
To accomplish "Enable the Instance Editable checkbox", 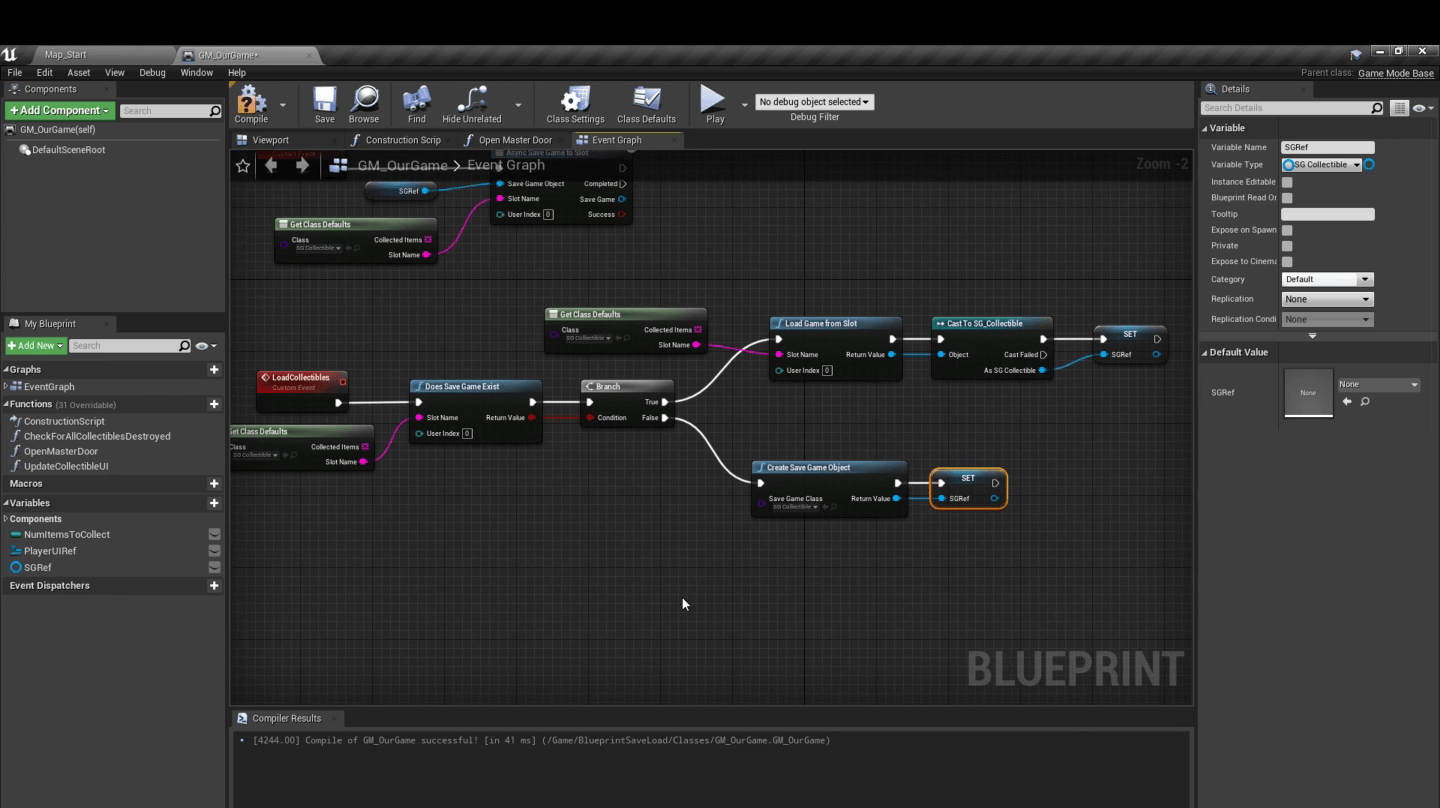I will [x=1287, y=181].
